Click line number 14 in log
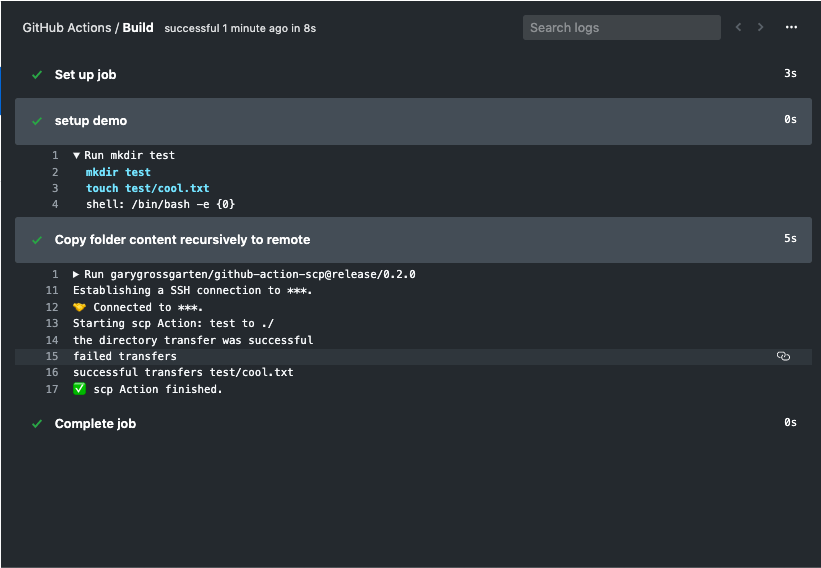 (x=52, y=340)
